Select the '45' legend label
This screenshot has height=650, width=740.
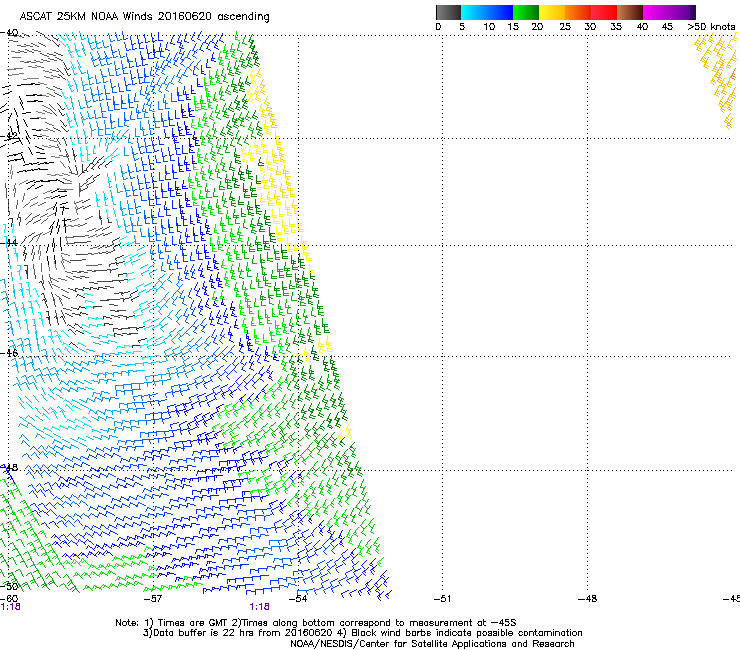coord(667,27)
